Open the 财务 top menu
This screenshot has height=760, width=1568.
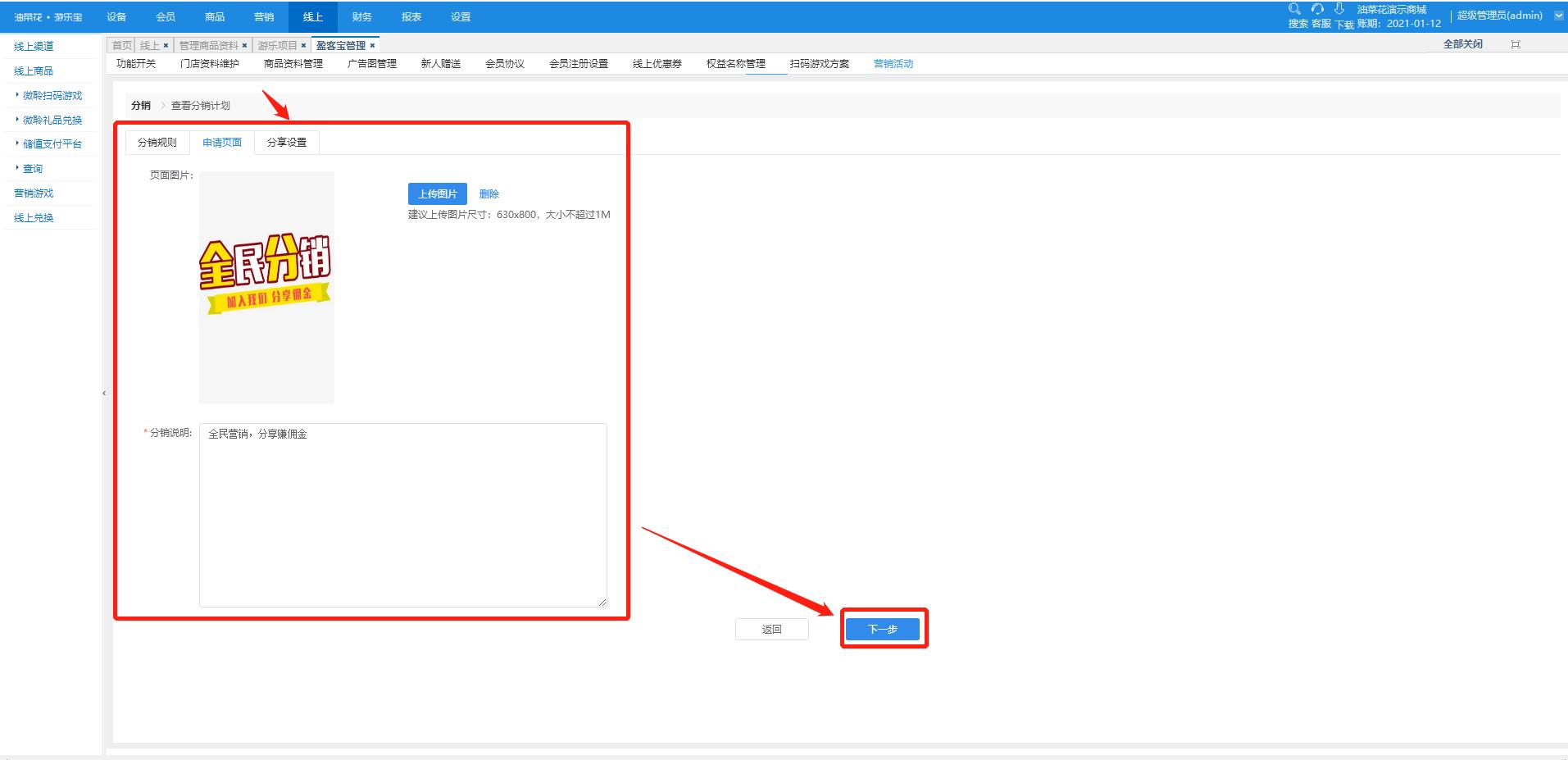coord(362,17)
